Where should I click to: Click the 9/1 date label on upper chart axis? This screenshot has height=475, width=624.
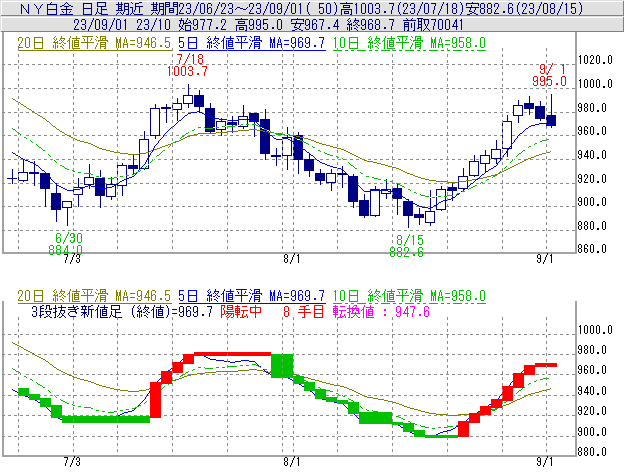[x=544, y=259]
